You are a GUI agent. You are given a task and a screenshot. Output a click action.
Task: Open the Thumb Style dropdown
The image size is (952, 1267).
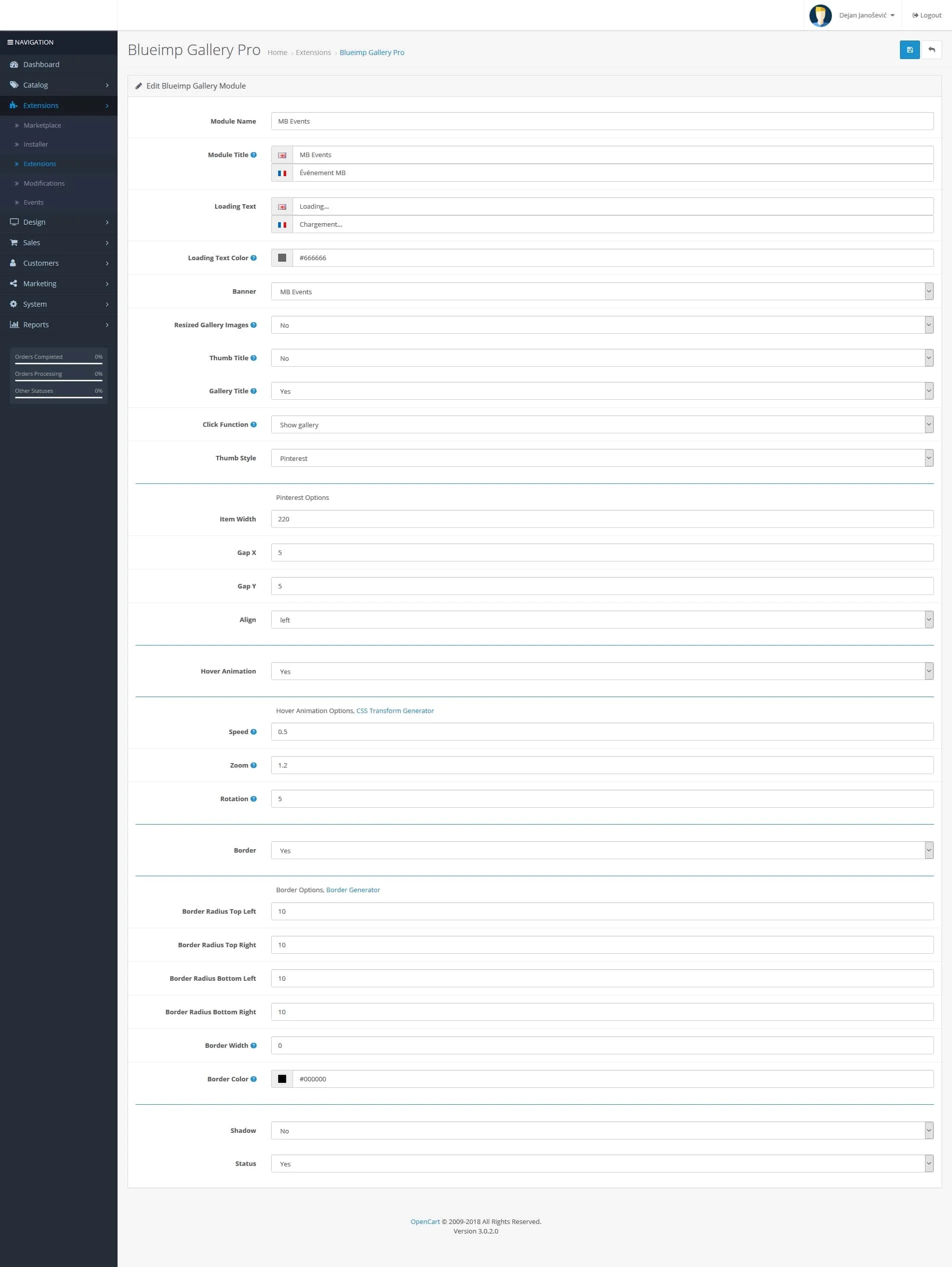(602, 458)
